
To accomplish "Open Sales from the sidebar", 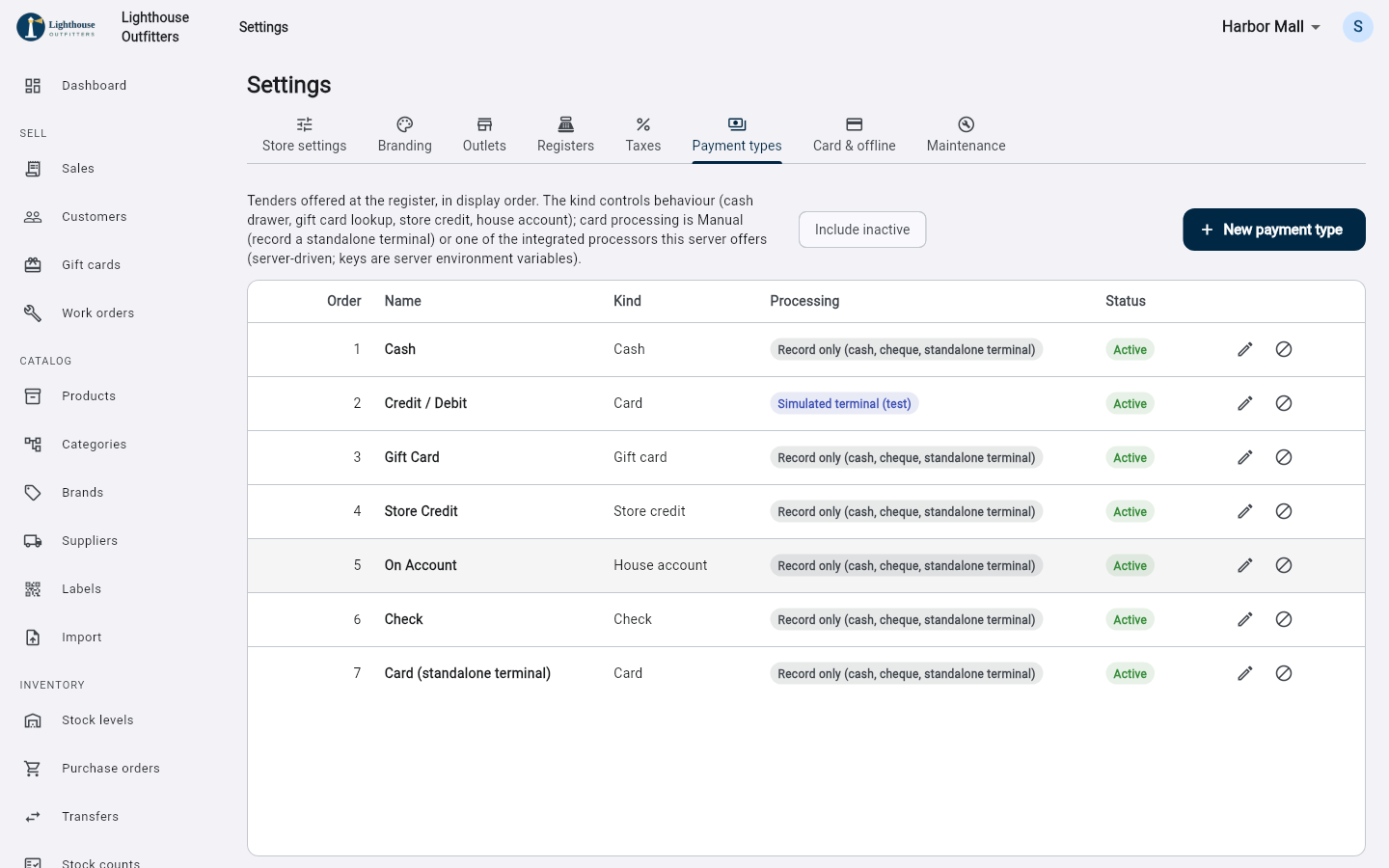I will coord(116,169).
